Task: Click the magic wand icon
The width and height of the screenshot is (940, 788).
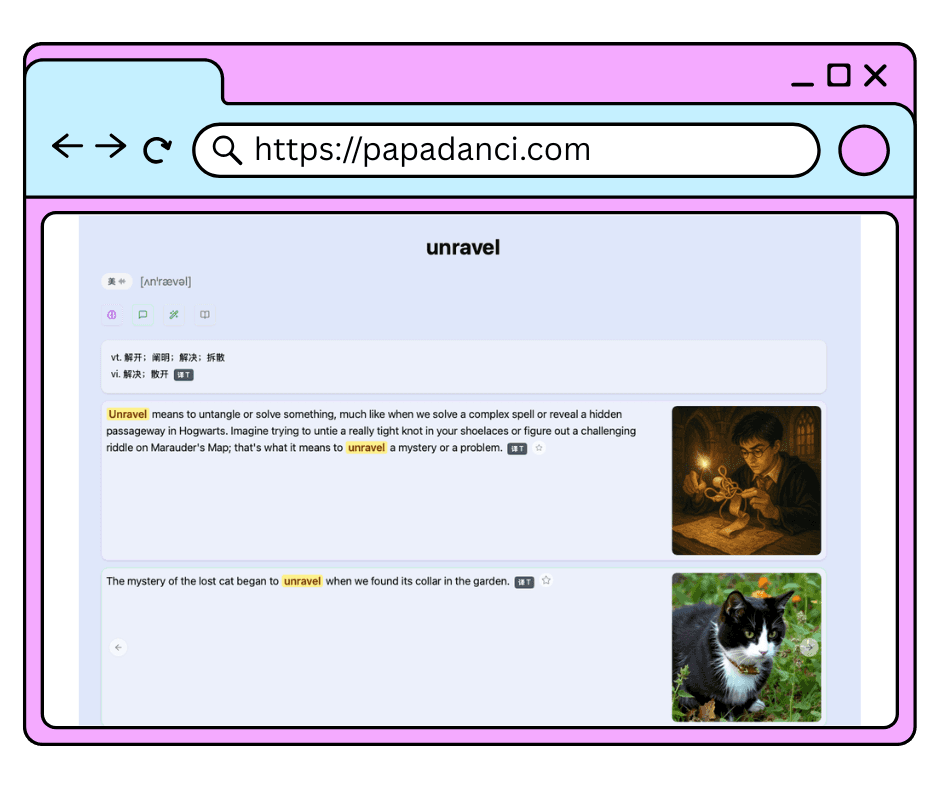Action: (x=174, y=315)
